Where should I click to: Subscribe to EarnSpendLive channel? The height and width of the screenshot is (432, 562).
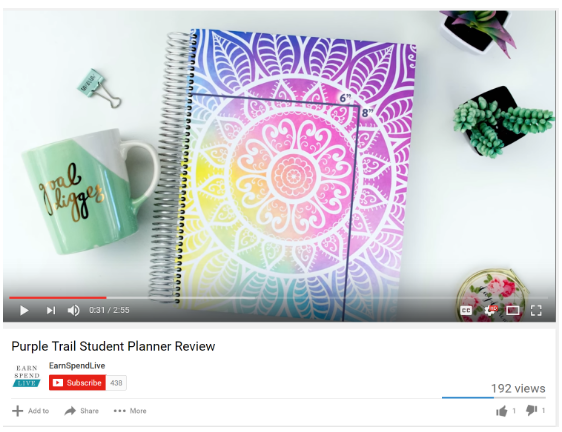pos(77,383)
